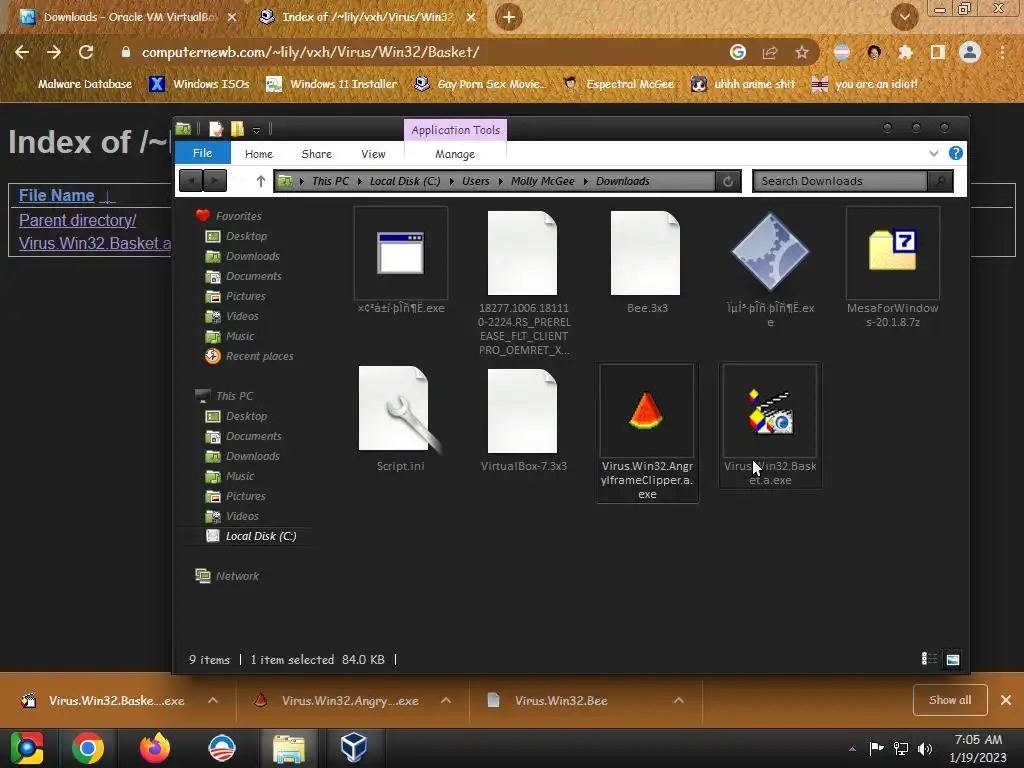Open Windows 11 Installer bookmark
The height and width of the screenshot is (768, 1024).
(x=332, y=84)
